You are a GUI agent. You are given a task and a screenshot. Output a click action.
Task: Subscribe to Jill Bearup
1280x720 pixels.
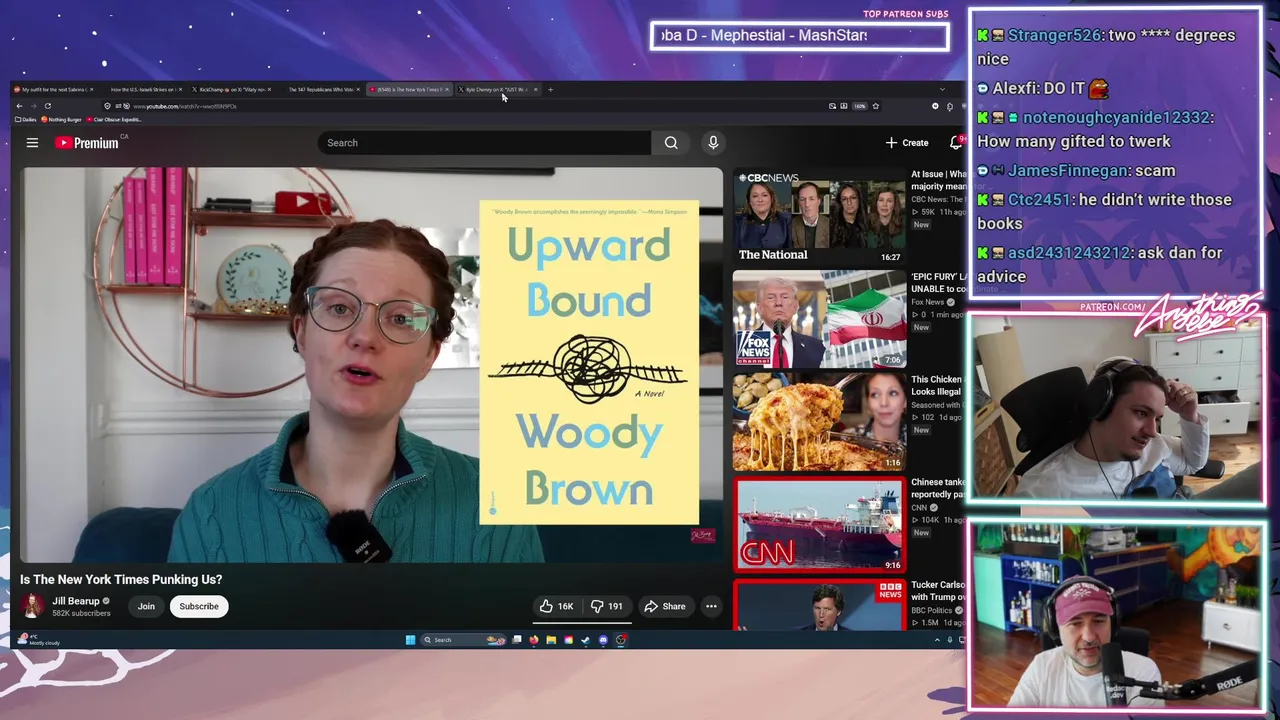pos(199,606)
